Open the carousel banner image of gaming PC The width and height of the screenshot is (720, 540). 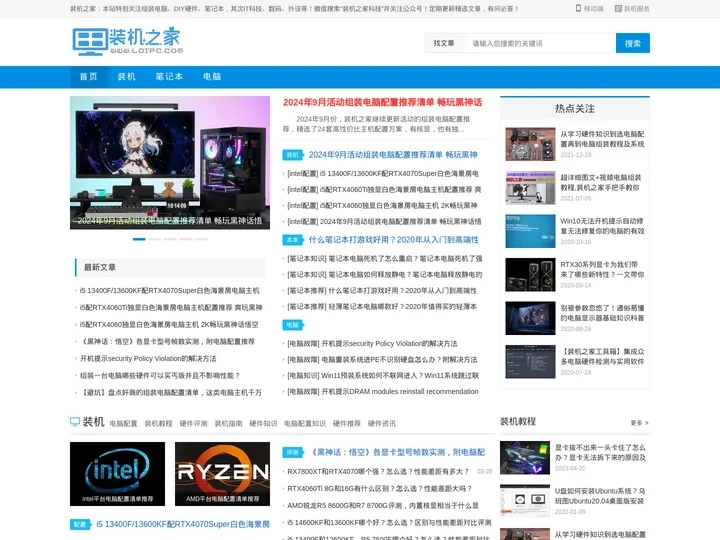(170, 163)
